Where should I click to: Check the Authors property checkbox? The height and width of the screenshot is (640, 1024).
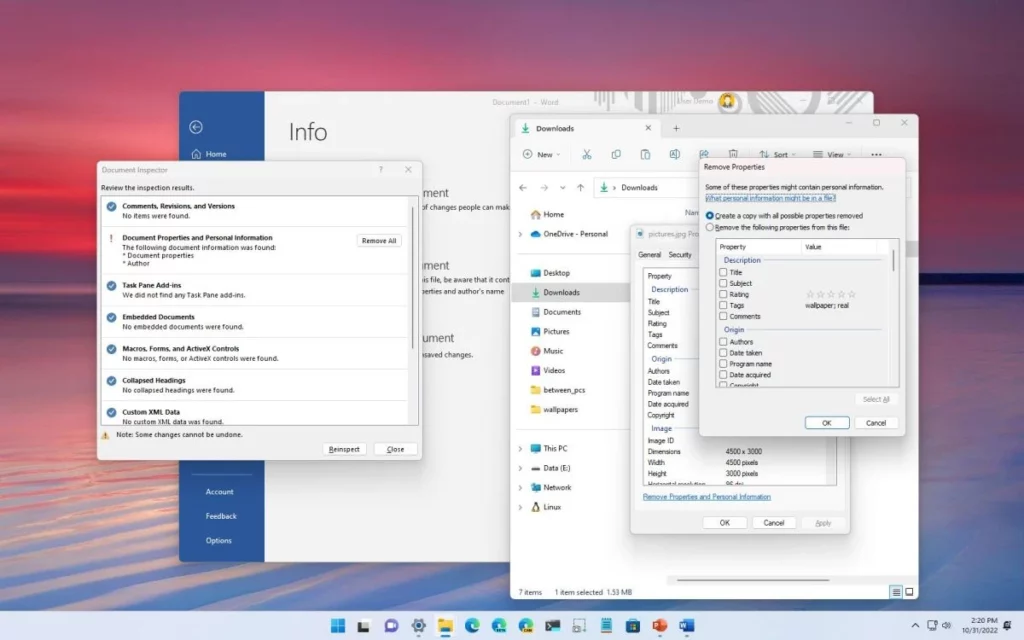(723, 342)
